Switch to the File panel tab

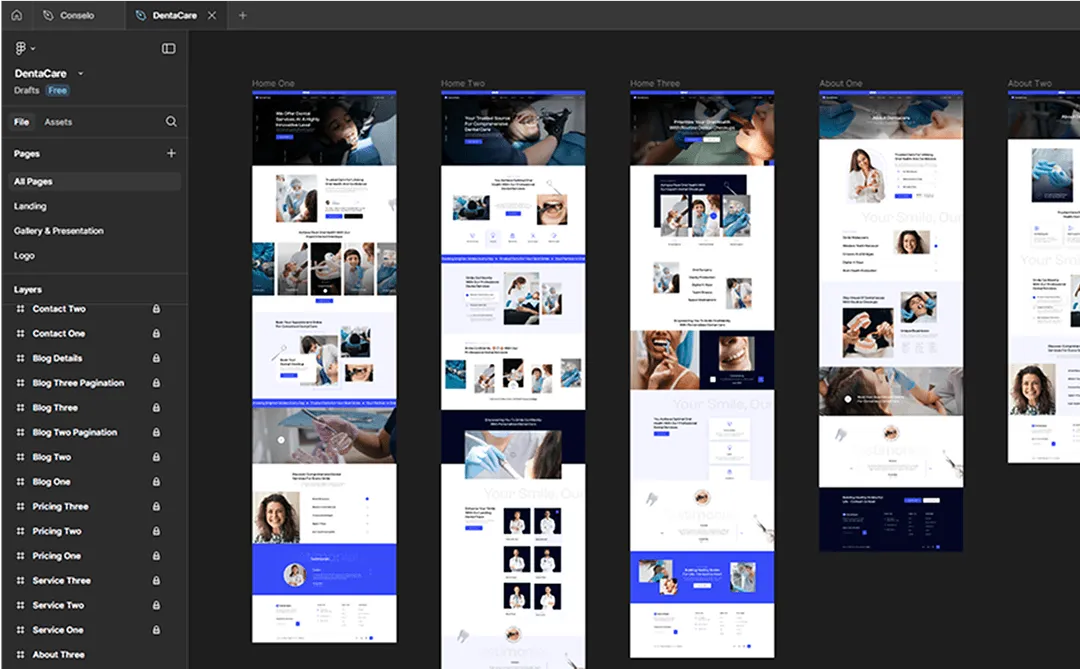[21, 122]
